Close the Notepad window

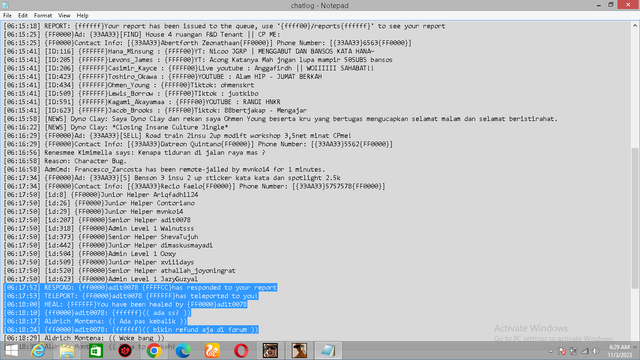629,5
